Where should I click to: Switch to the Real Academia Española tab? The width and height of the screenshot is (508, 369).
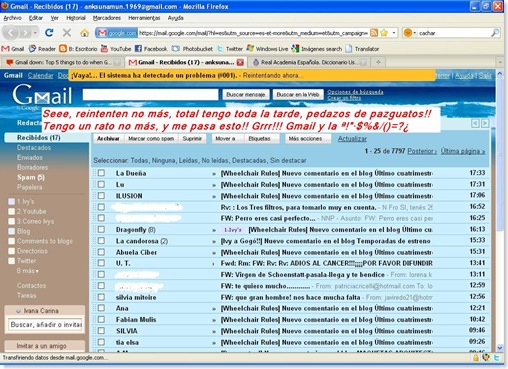pos(309,62)
